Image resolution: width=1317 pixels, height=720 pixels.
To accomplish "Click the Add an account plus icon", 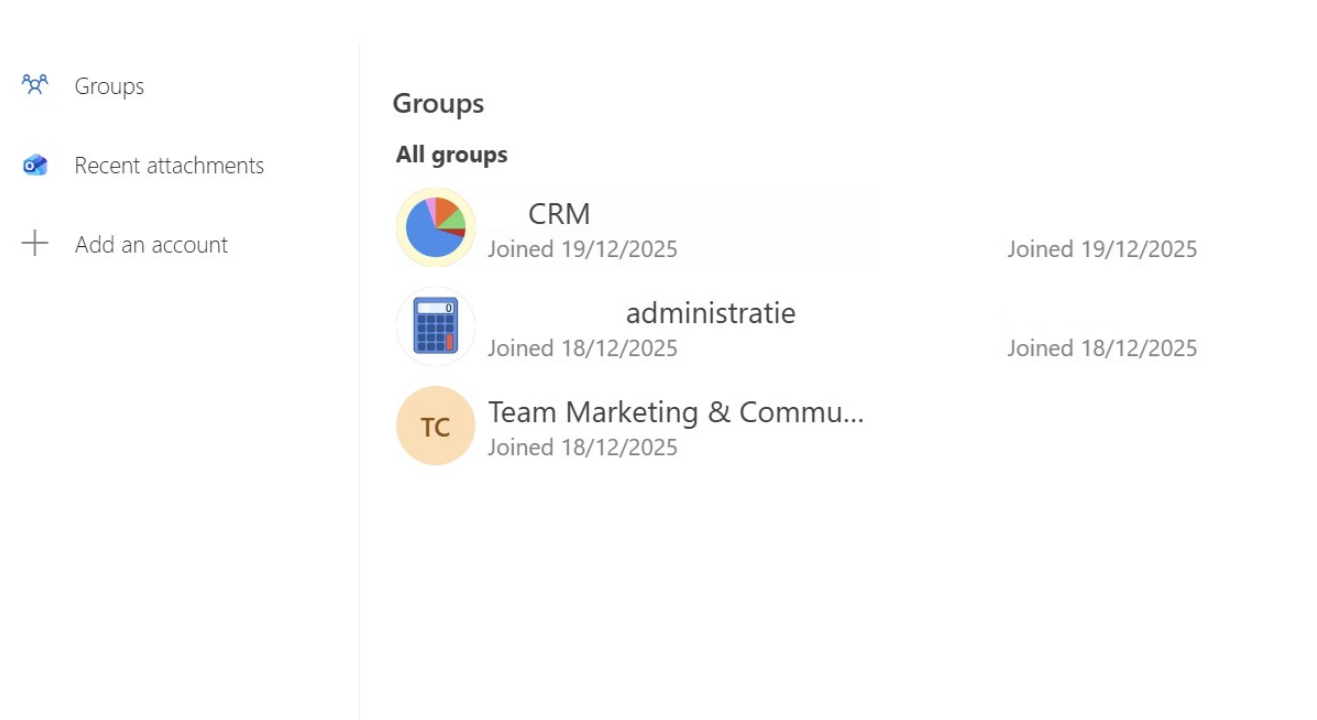I will pyautogui.click(x=34, y=243).
